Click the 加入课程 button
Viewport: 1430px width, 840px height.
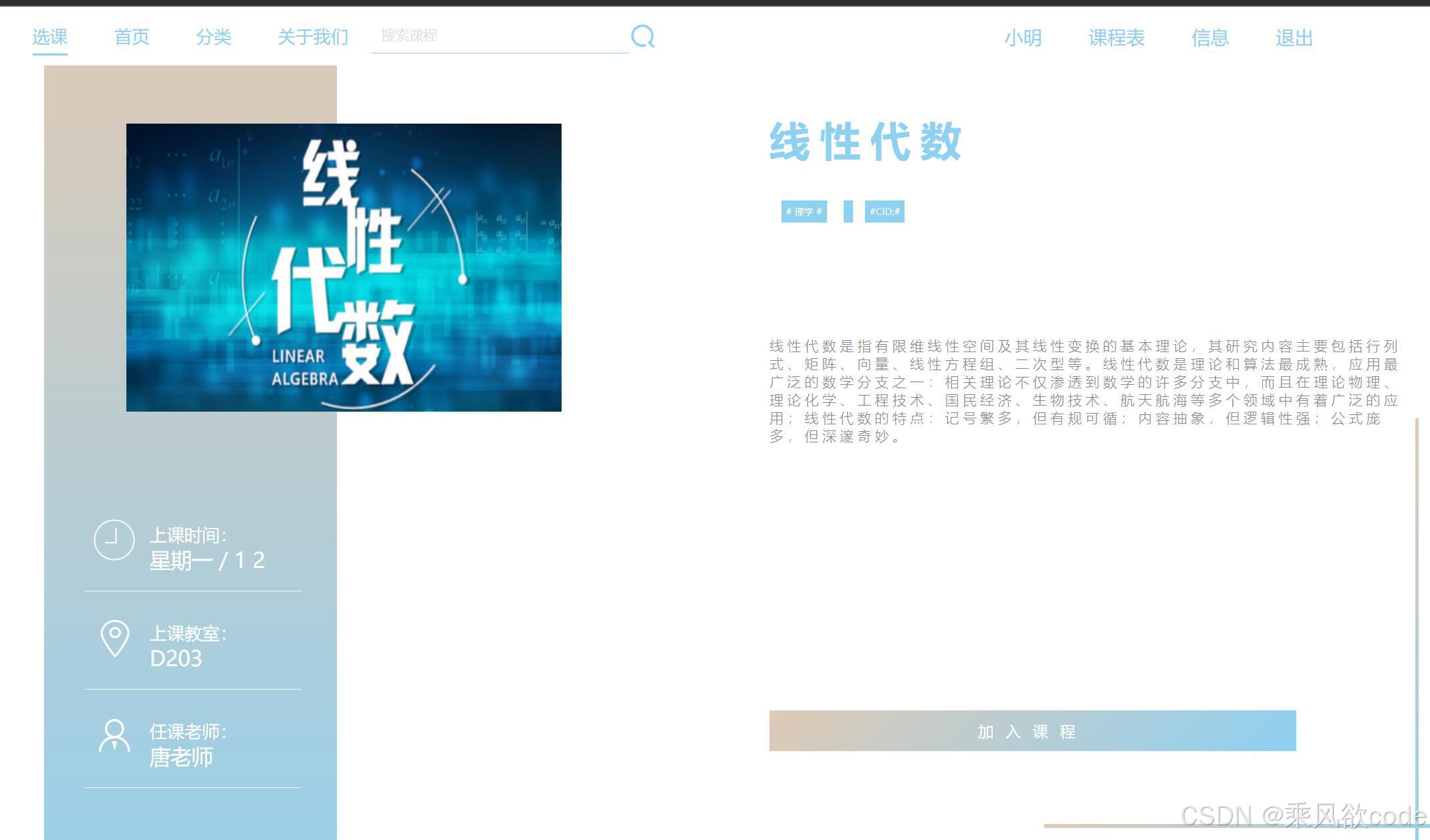point(1032,731)
